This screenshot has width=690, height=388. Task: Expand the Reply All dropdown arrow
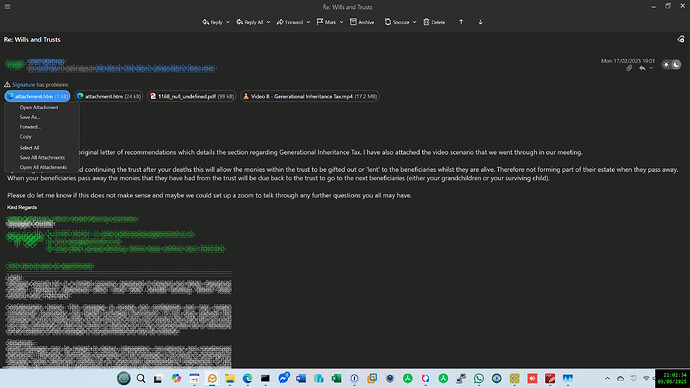[268, 22]
